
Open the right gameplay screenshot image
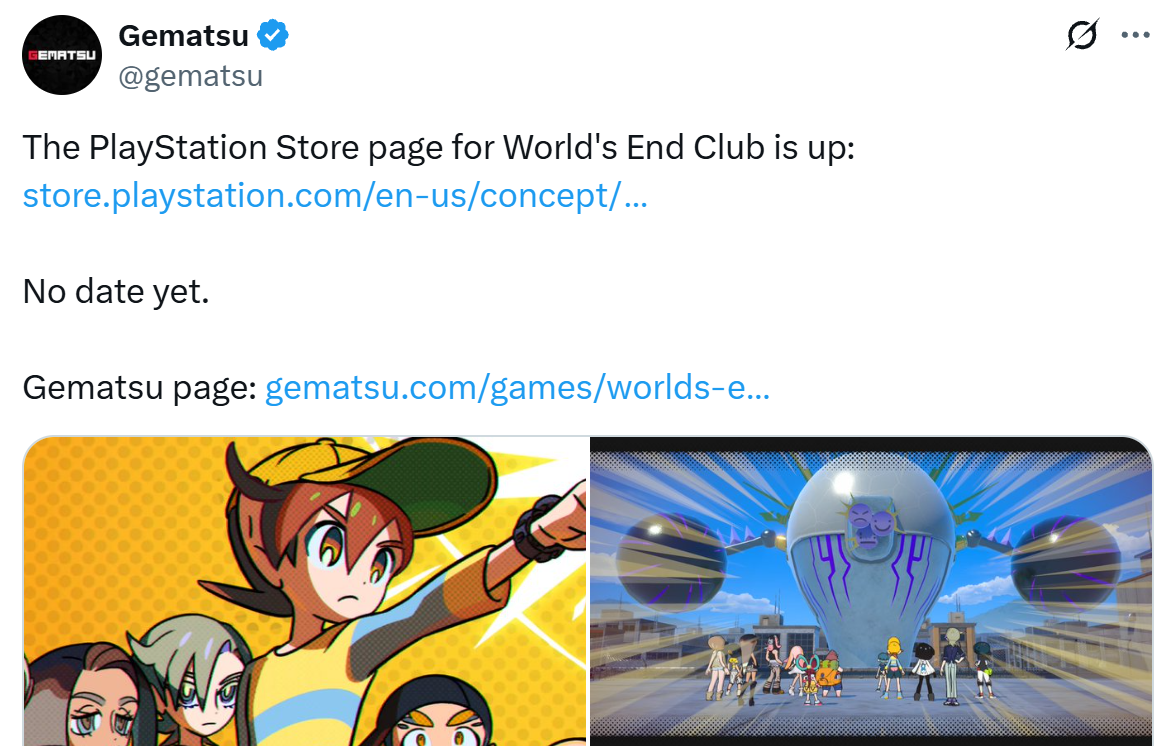coord(872,591)
